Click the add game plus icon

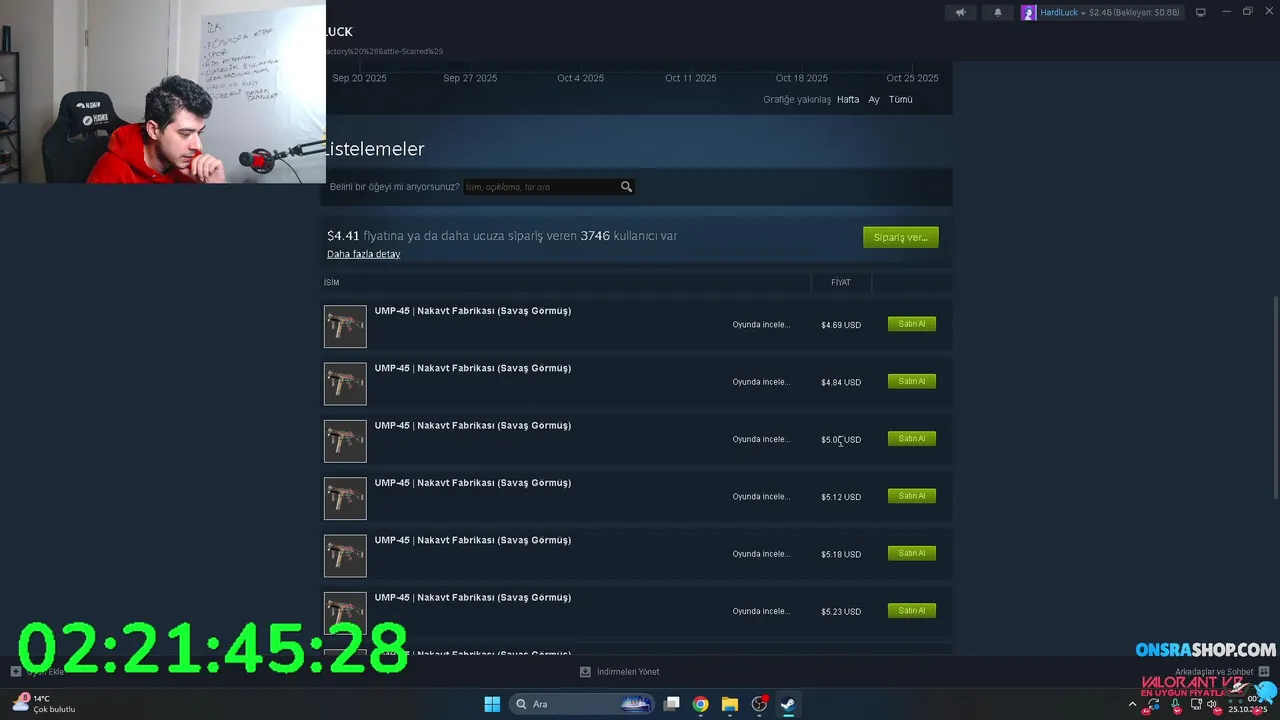pos(15,672)
